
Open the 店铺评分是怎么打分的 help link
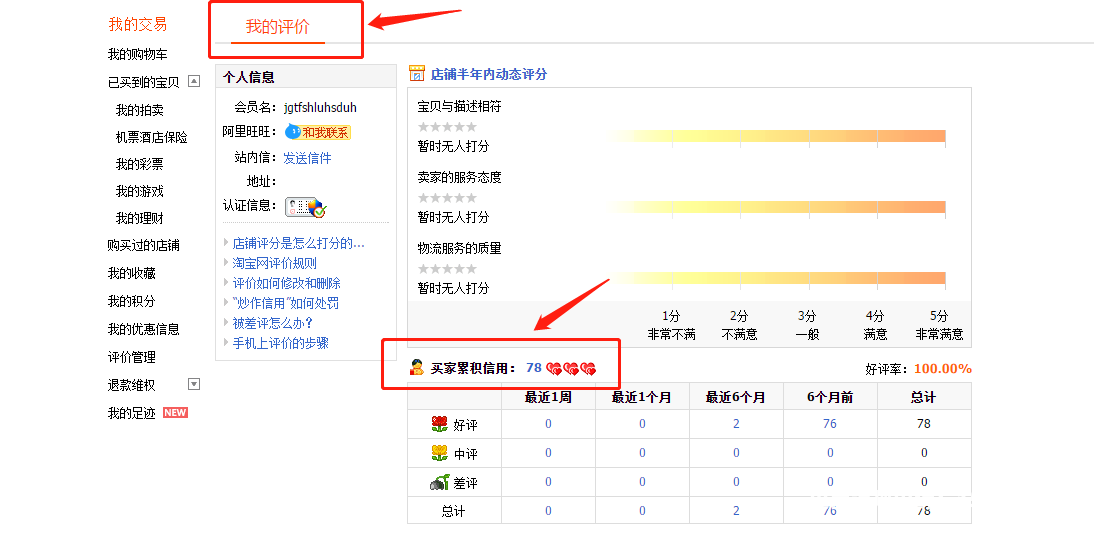pos(298,243)
